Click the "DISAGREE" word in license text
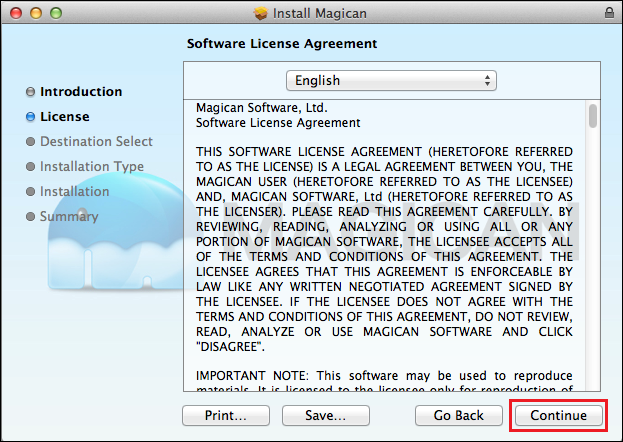Viewport: 623px width, 442px height. pos(230,347)
